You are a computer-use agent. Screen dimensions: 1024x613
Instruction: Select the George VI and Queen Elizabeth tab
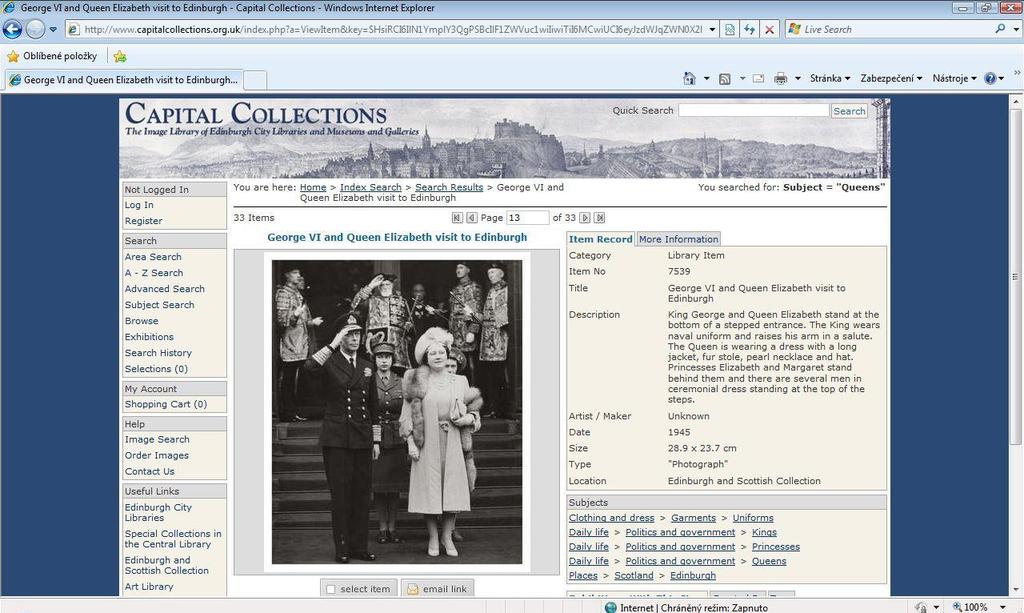point(124,80)
